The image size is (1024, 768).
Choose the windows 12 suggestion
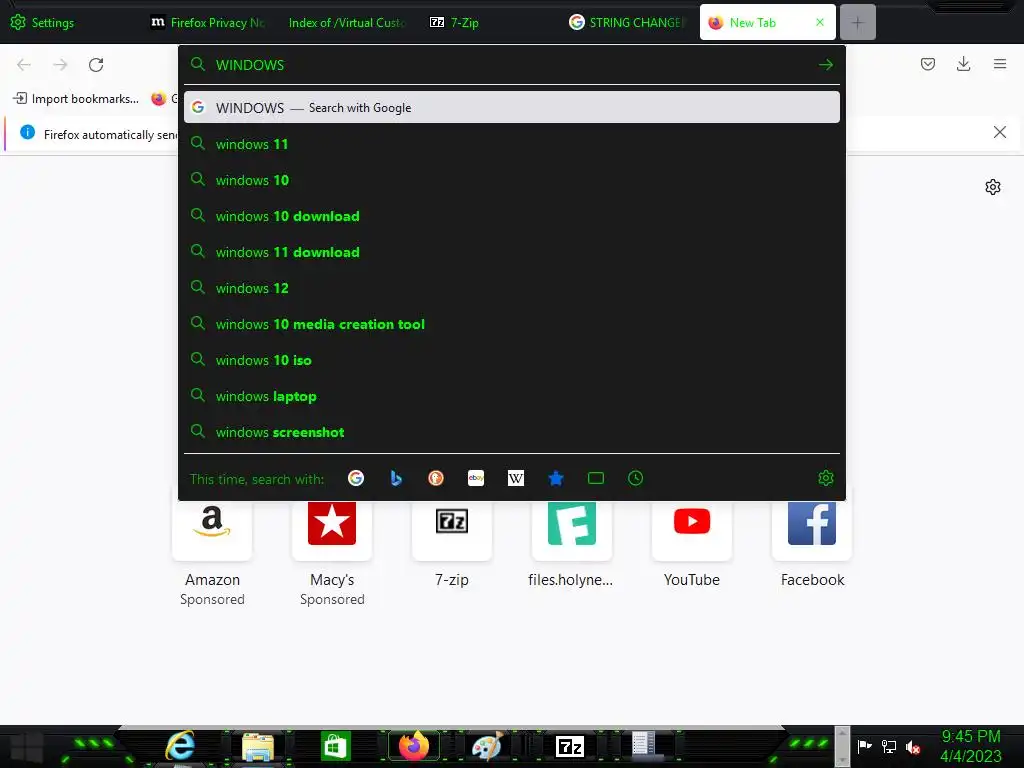pos(512,288)
